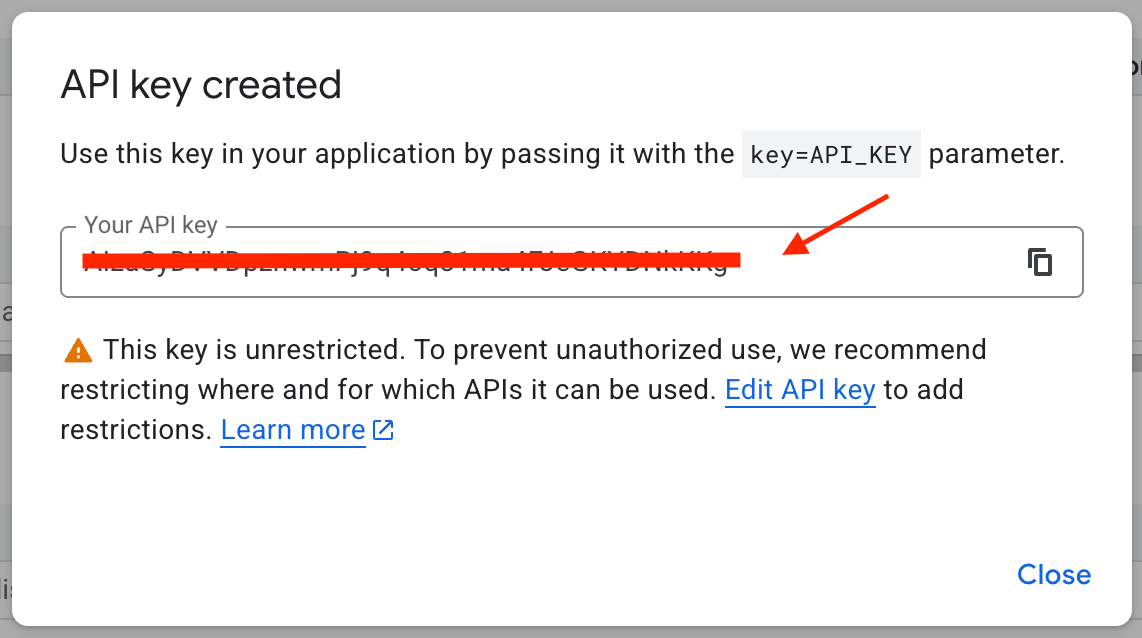Click the word parameter after the code snippet
Image resolution: width=1142 pixels, height=638 pixels.
pyautogui.click(x=996, y=154)
